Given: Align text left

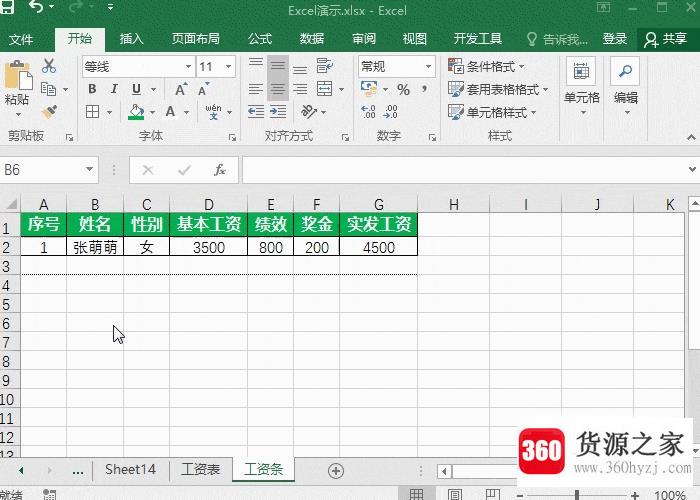Looking at the screenshot, I should (256, 89).
